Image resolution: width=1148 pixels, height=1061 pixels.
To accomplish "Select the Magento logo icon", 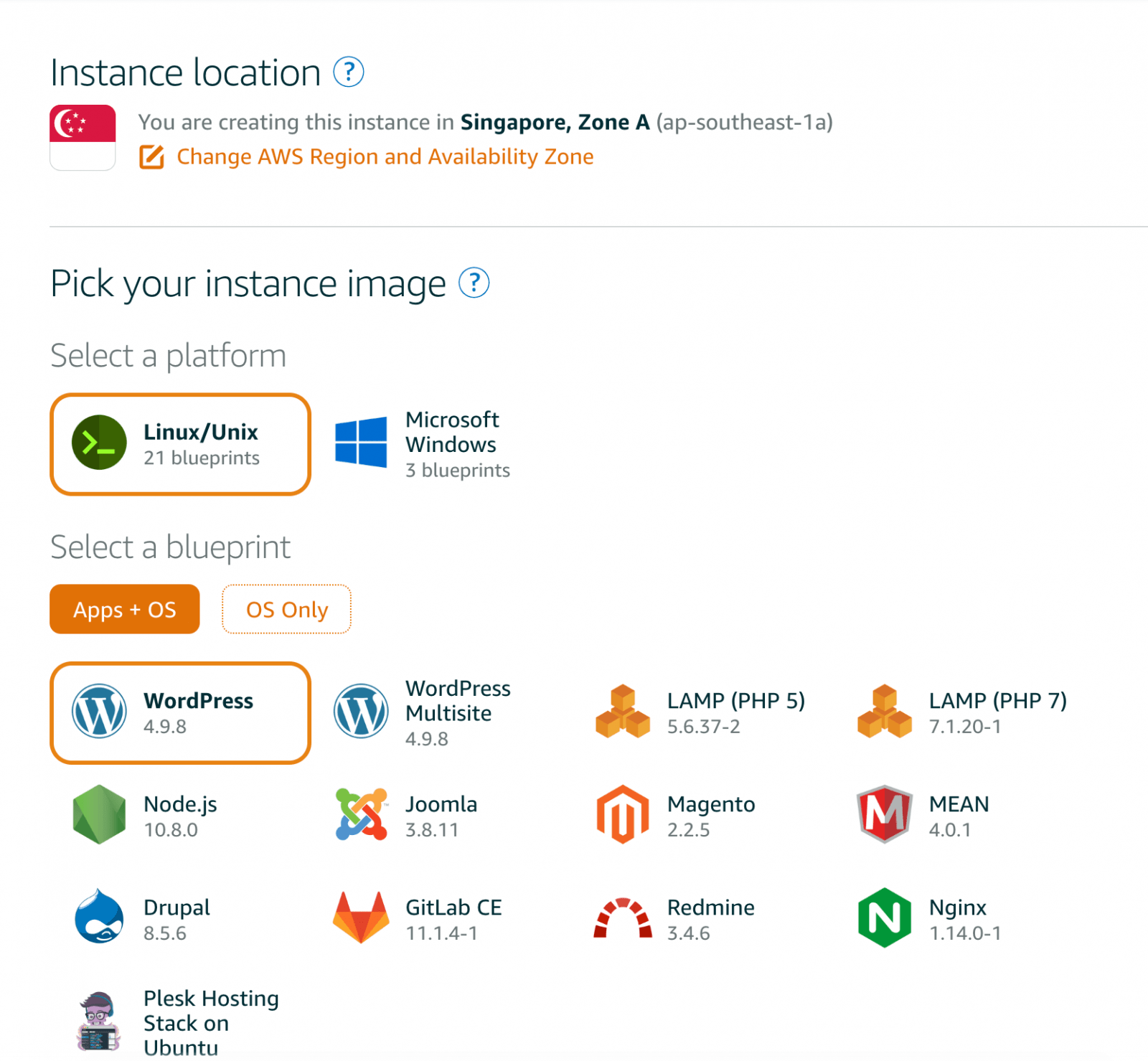I will [x=623, y=814].
